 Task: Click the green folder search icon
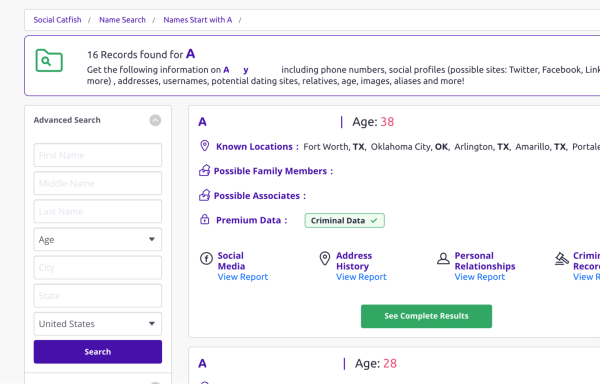[x=49, y=60]
